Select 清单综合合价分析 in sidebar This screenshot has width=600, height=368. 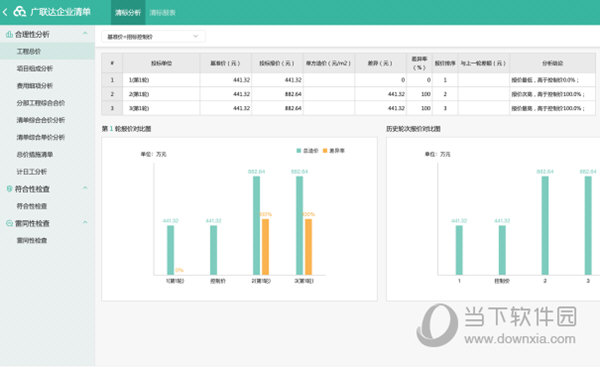coord(41,120)
